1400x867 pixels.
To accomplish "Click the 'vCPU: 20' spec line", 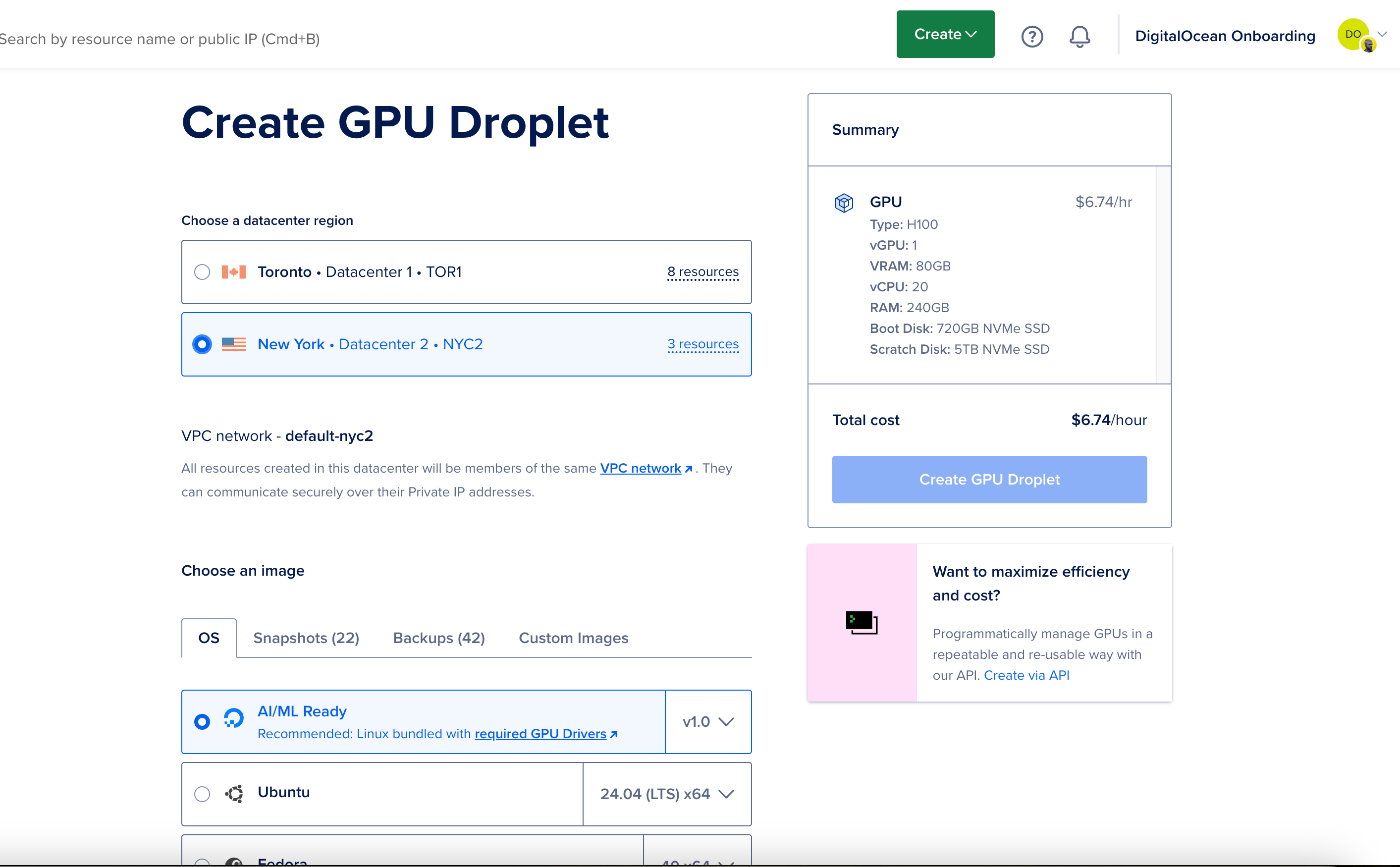I will [898, 287].
